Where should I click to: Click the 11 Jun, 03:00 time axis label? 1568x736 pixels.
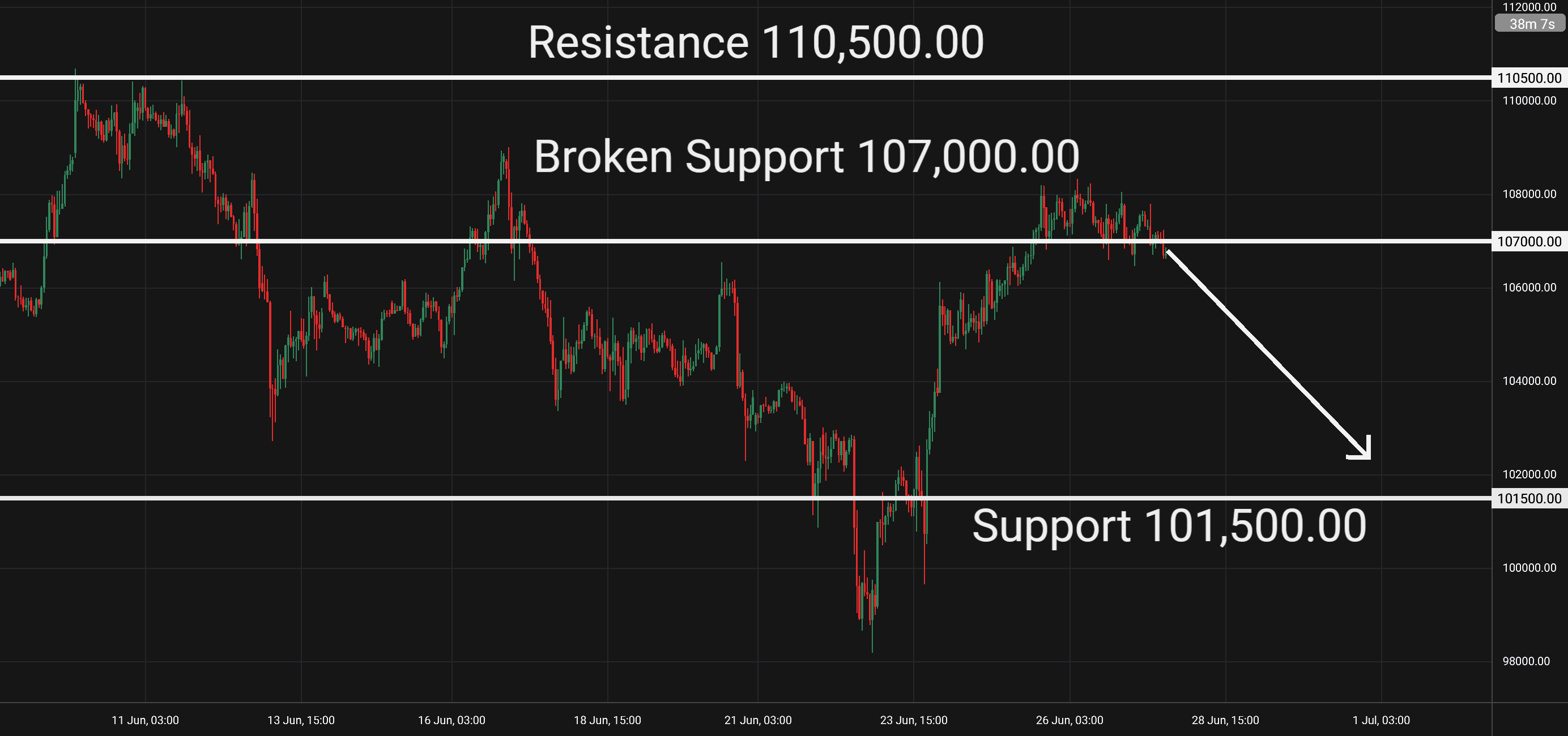(146, 720)
